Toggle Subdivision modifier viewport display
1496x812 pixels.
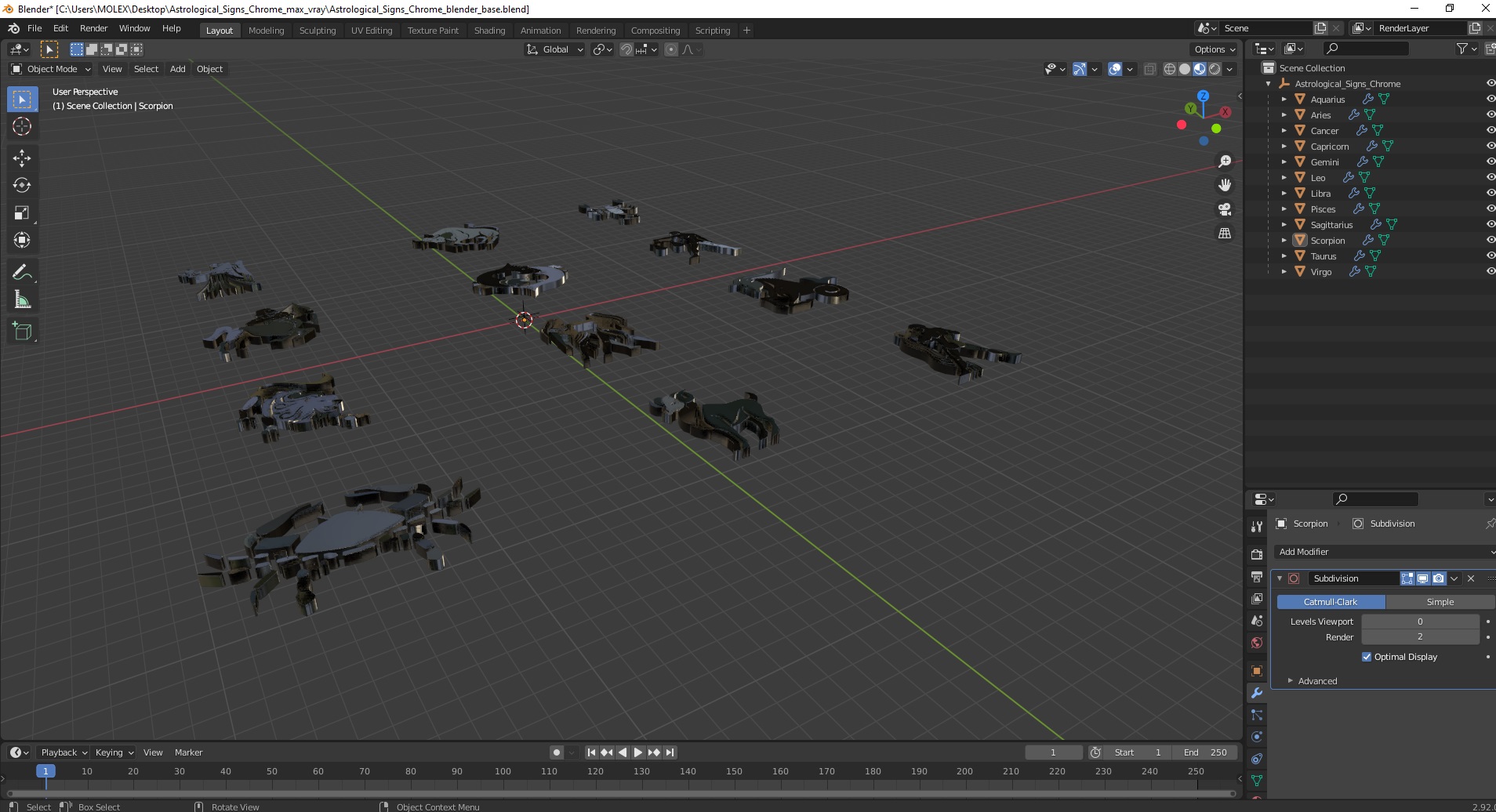[1422, 578]
